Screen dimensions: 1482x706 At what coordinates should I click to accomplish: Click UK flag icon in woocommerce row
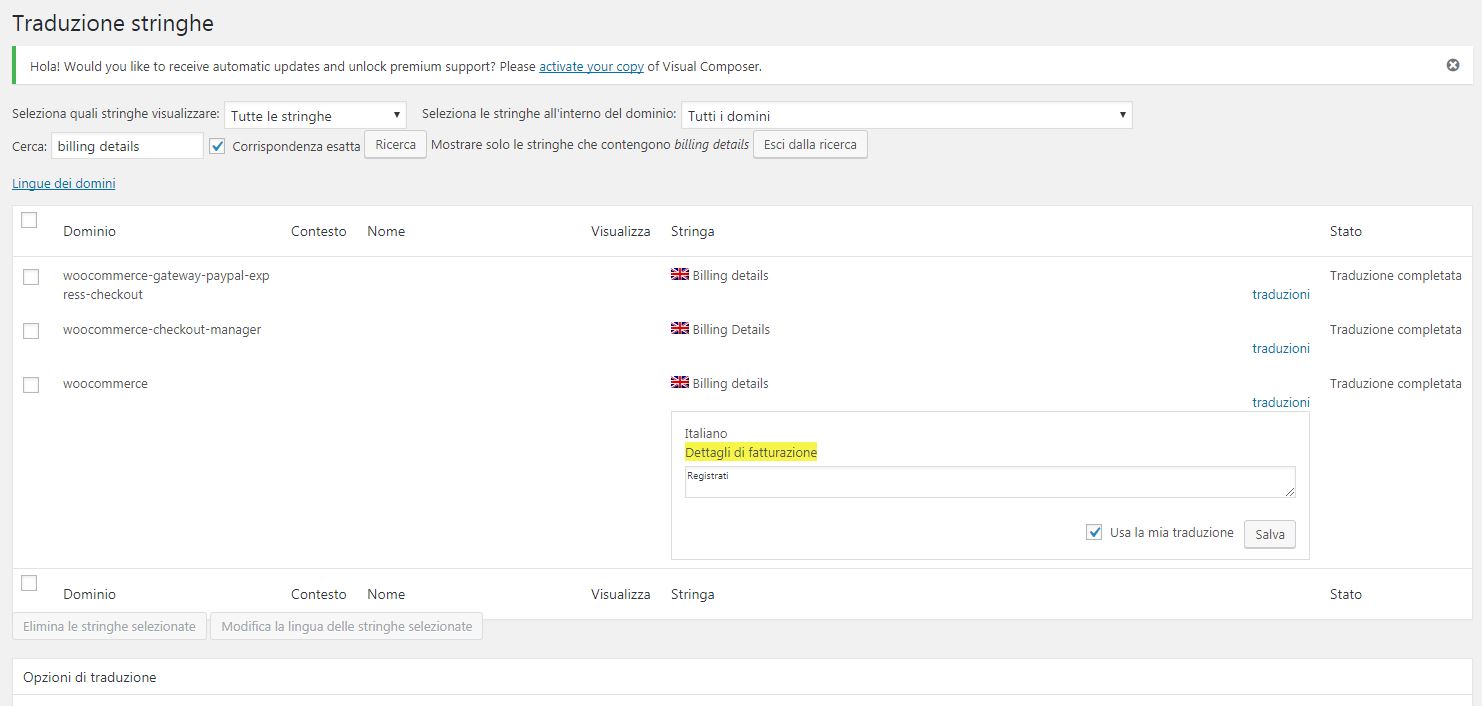[680, 383]
